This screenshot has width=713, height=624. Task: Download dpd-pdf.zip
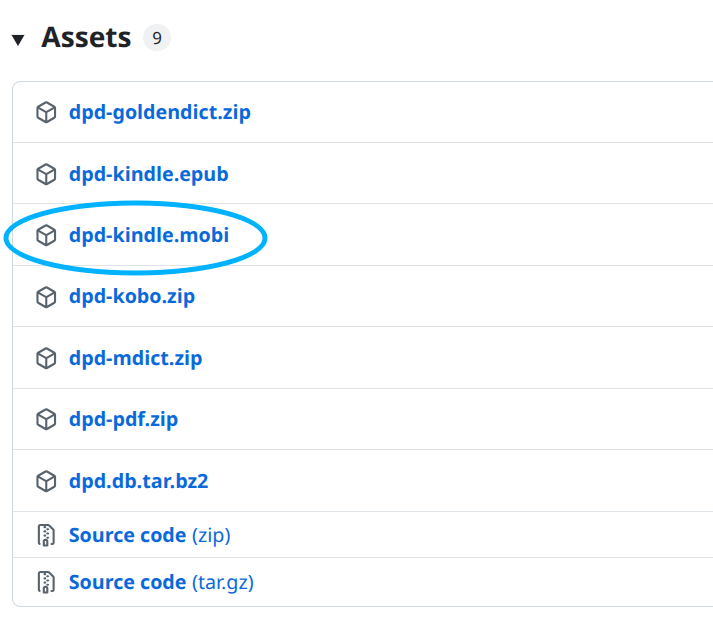(x=123, y=420)
